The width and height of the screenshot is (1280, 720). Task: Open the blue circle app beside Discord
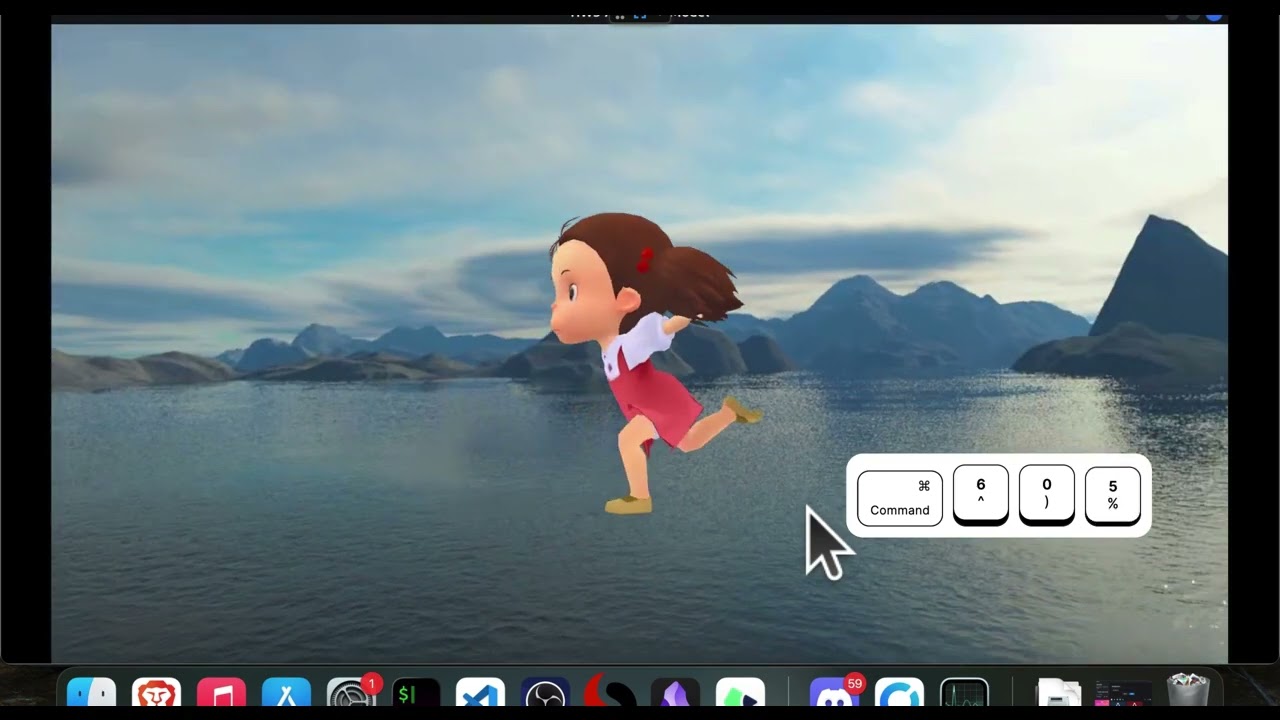[899, 694]
